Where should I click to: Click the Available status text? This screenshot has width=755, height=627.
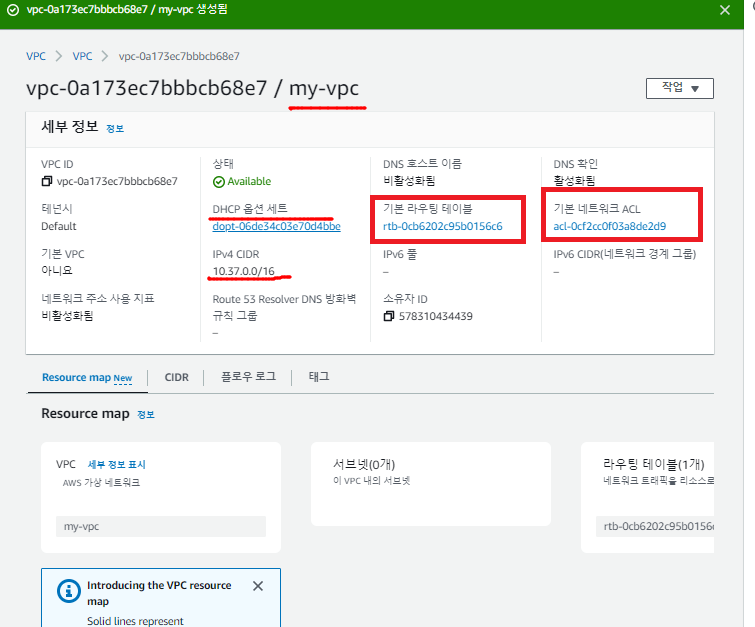click(249, 182)
